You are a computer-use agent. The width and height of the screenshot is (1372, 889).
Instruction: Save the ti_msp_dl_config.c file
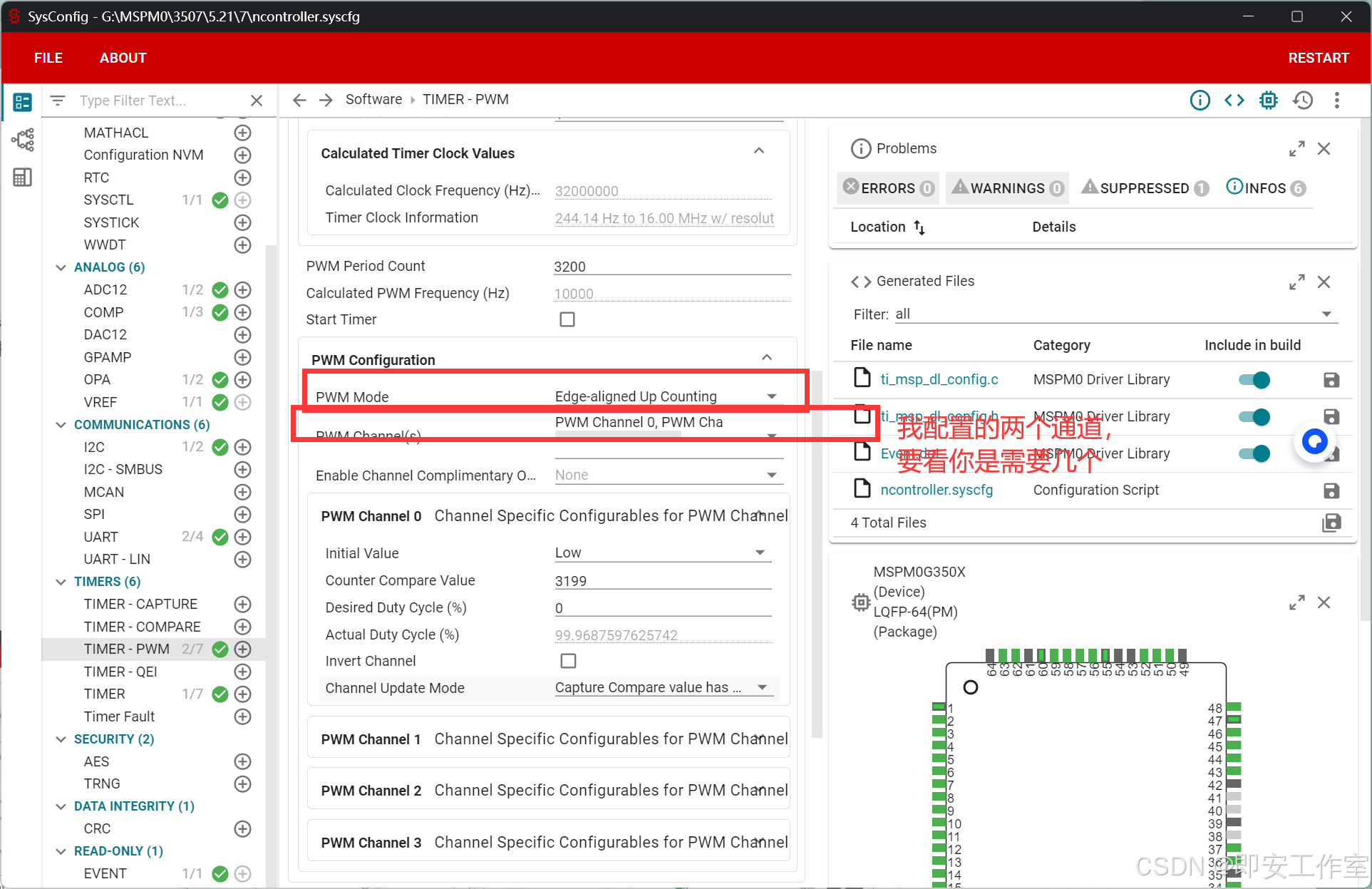click(1331, 380)
